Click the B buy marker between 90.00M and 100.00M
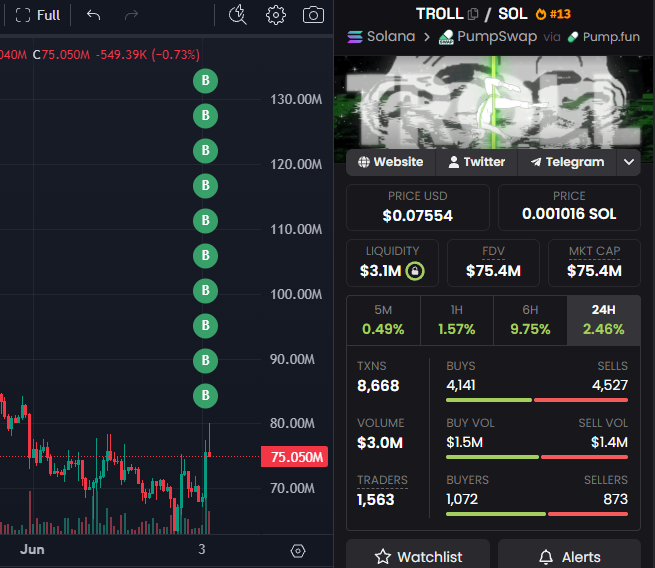This screenshot has height=568, width=655. coord(206,325)
